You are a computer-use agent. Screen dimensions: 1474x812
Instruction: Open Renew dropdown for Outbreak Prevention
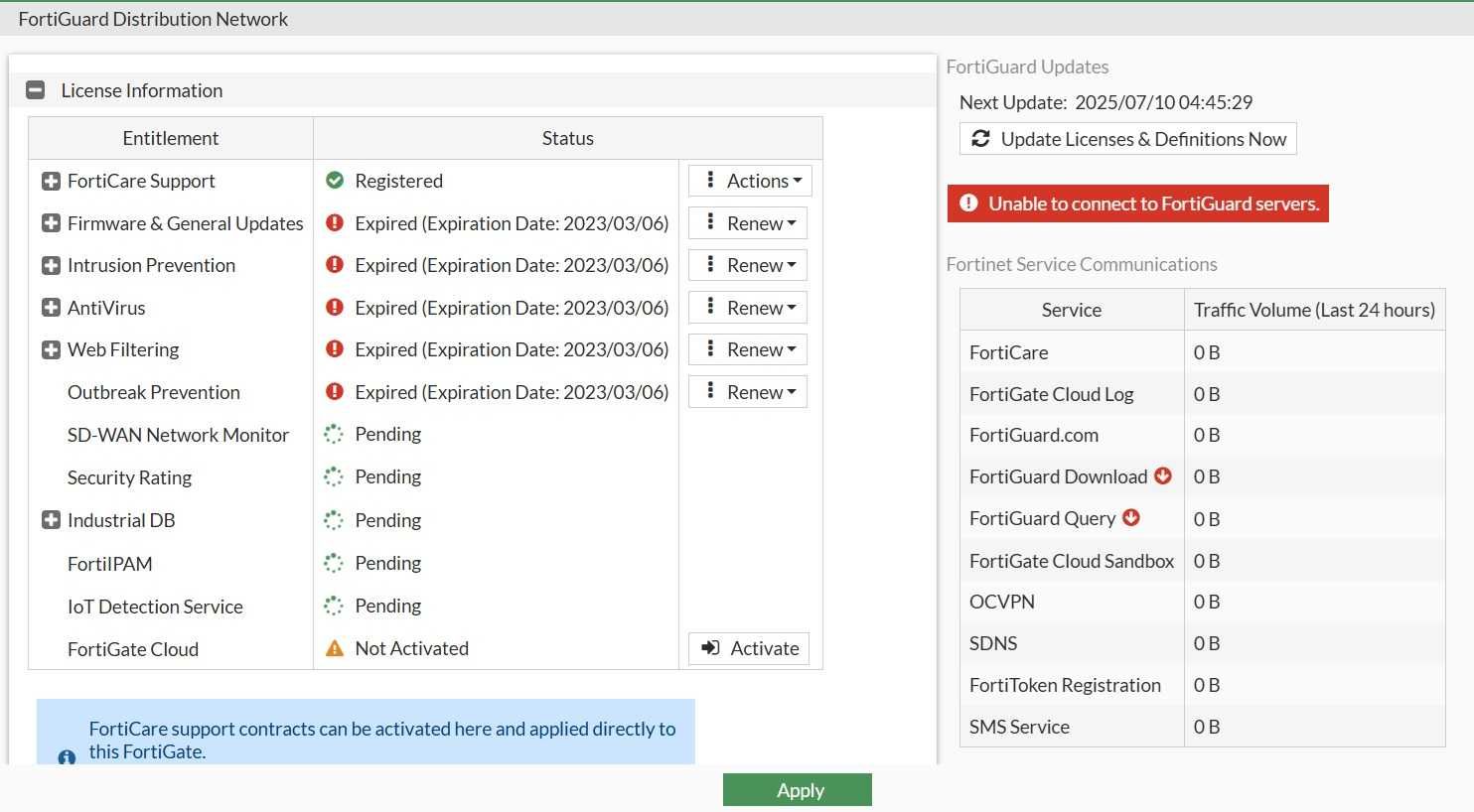(x=748, y=392)
